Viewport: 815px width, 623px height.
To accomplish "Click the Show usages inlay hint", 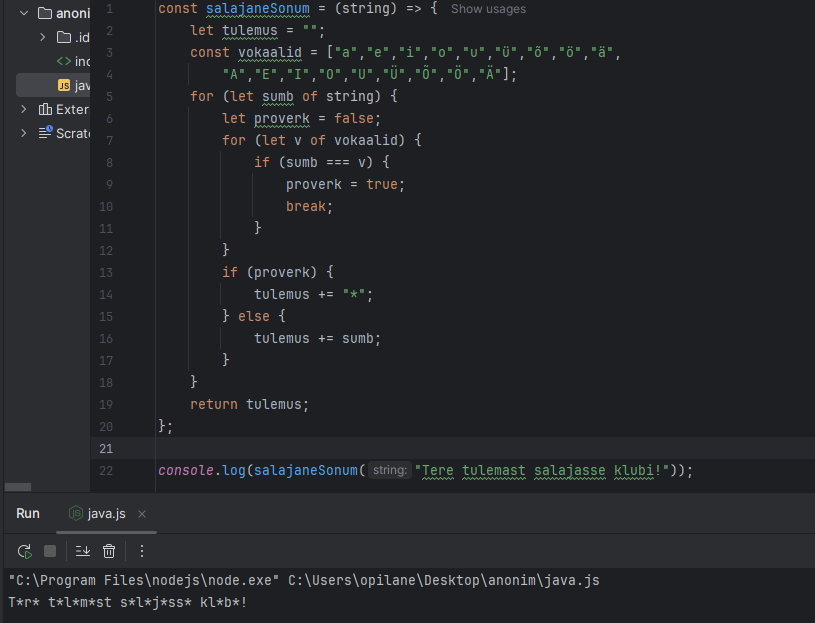I will pos(488,9).
